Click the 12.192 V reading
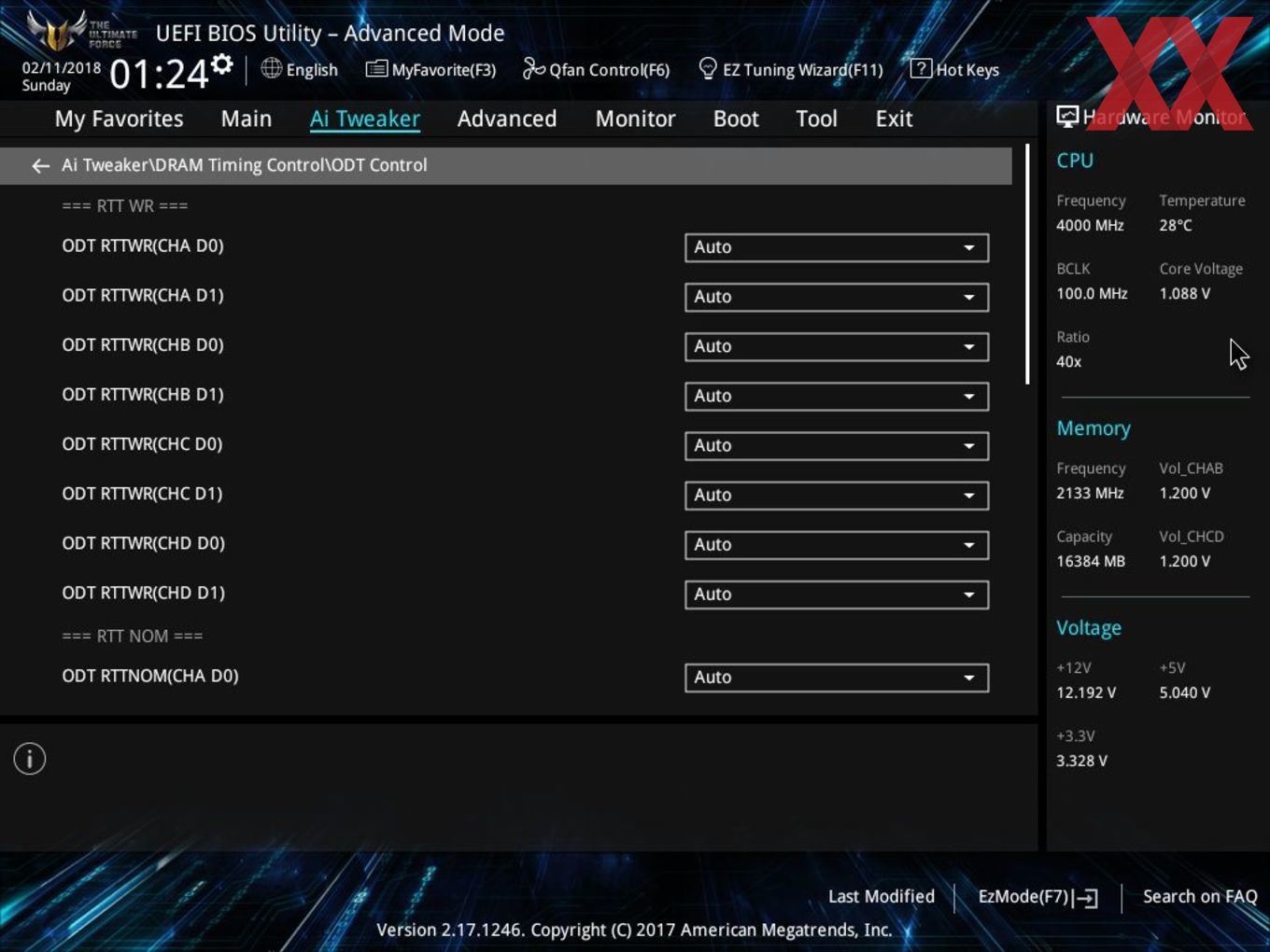 coord(1086,693)
